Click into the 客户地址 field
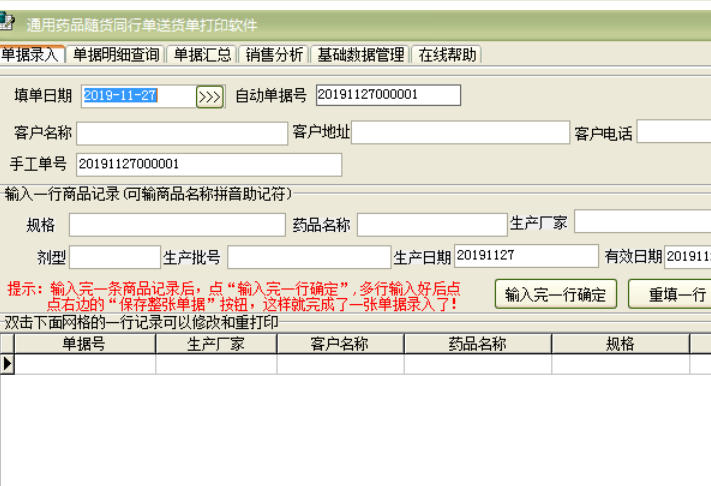711x486 pixels. point(460,133)
